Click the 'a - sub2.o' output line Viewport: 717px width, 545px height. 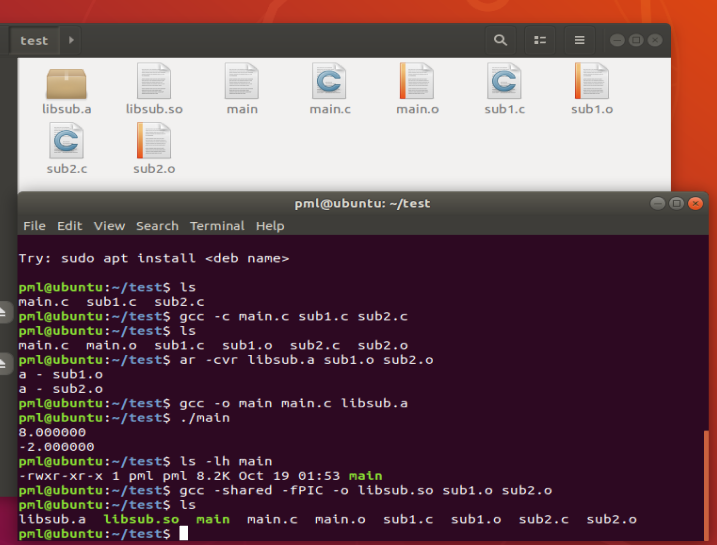click(x=61, y=389)
